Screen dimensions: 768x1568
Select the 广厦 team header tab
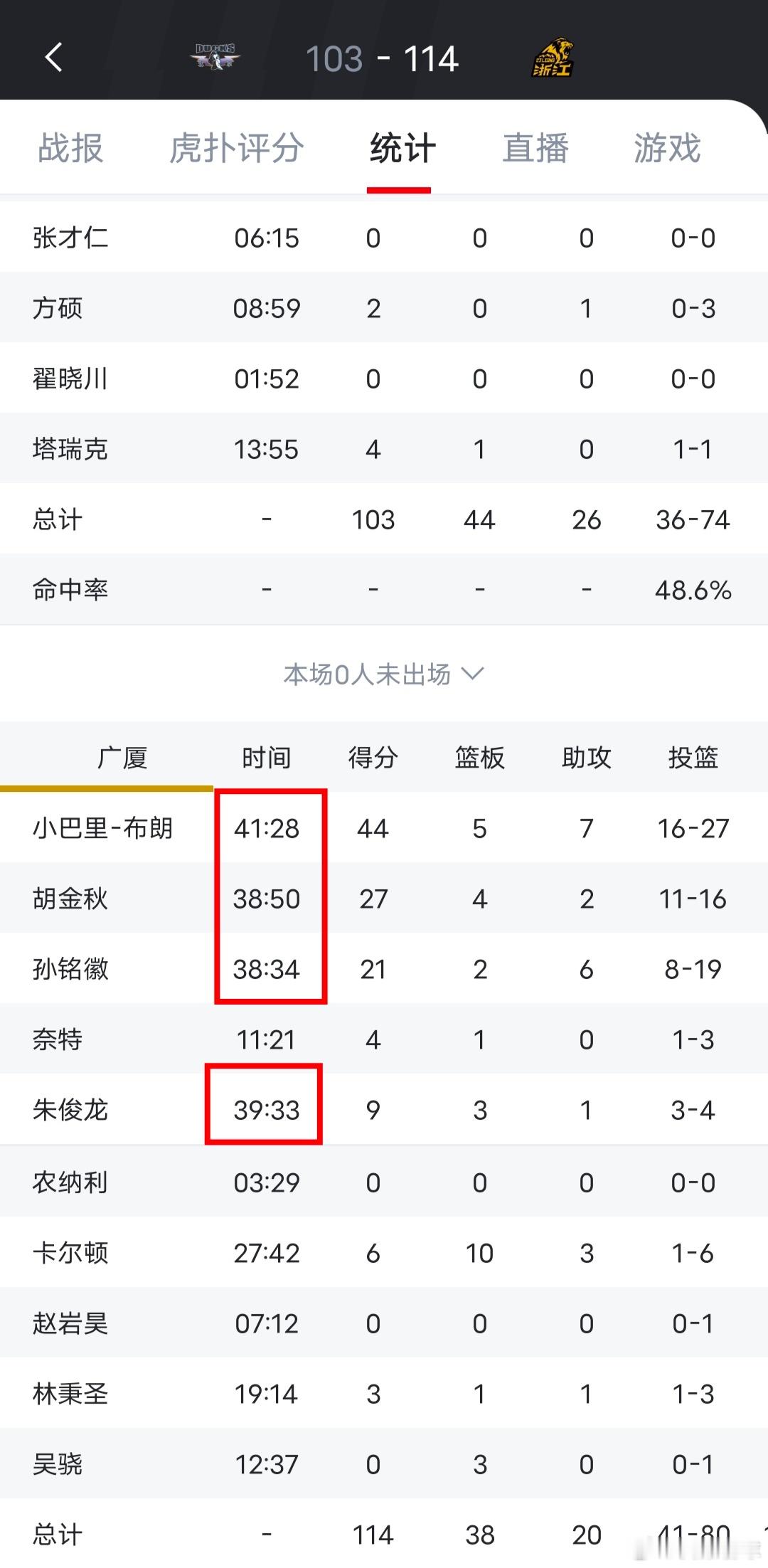(x=122, y=757)
